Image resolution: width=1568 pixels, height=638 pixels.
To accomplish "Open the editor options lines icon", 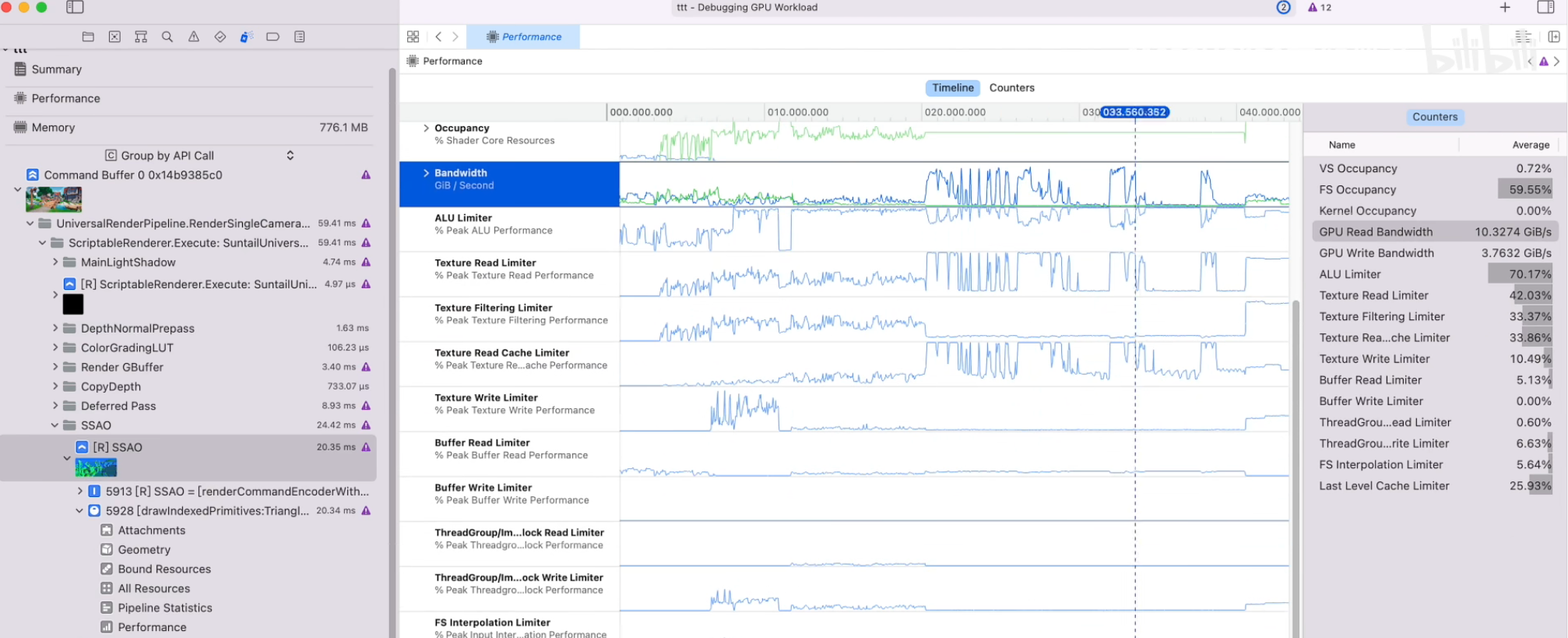I will point(1524,37).
